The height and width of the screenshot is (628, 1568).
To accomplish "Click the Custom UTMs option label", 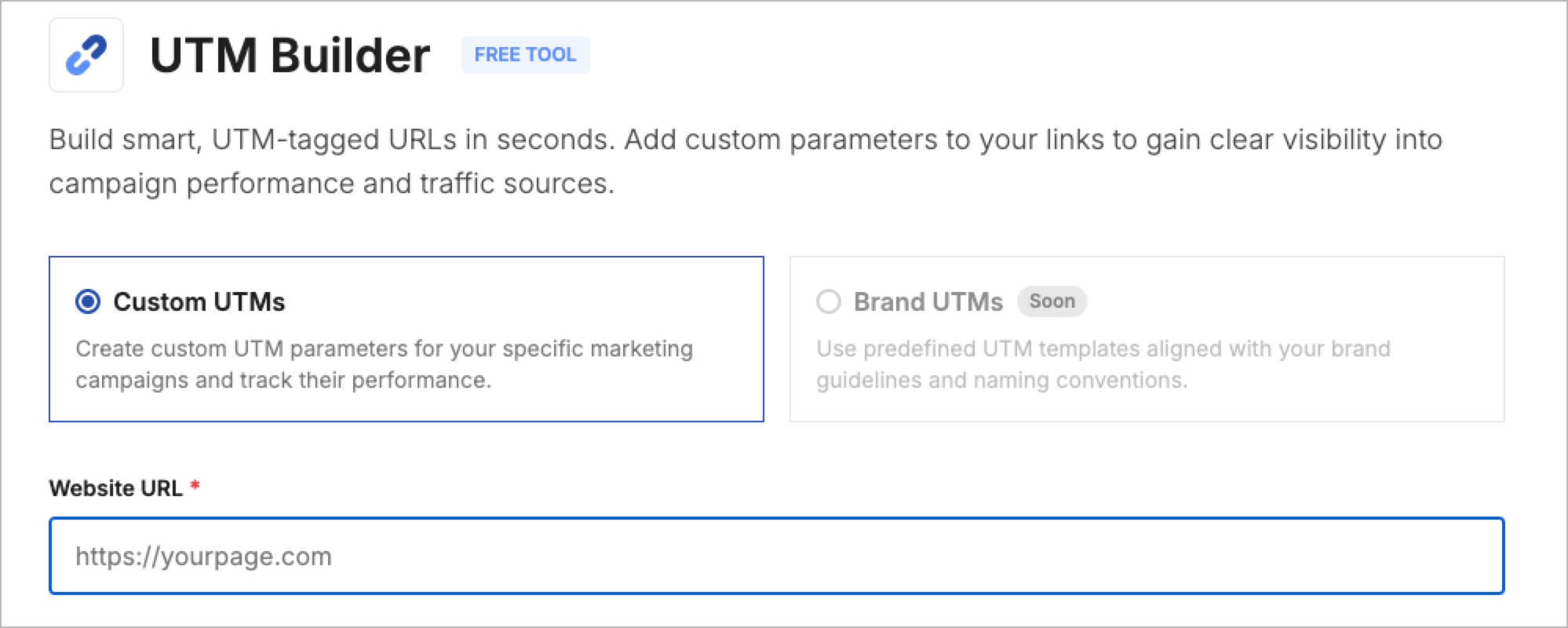I will pos(199,301).
